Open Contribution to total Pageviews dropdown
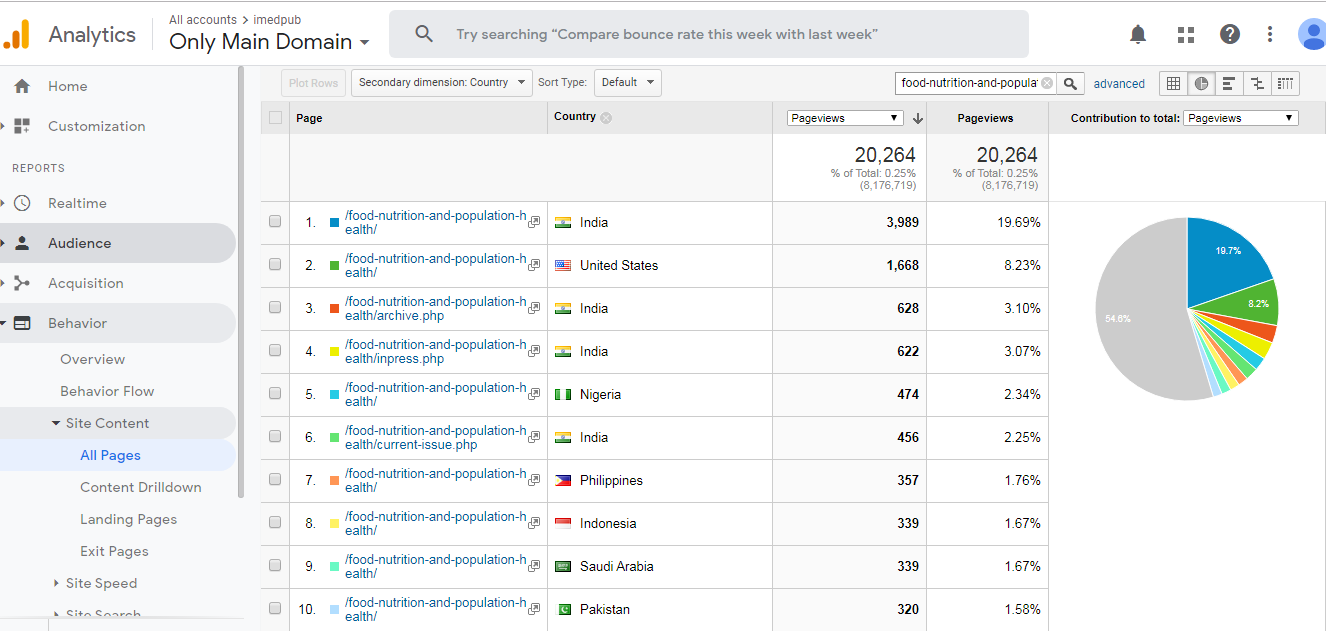The image size is (1326, 631). click(1240, 118)
